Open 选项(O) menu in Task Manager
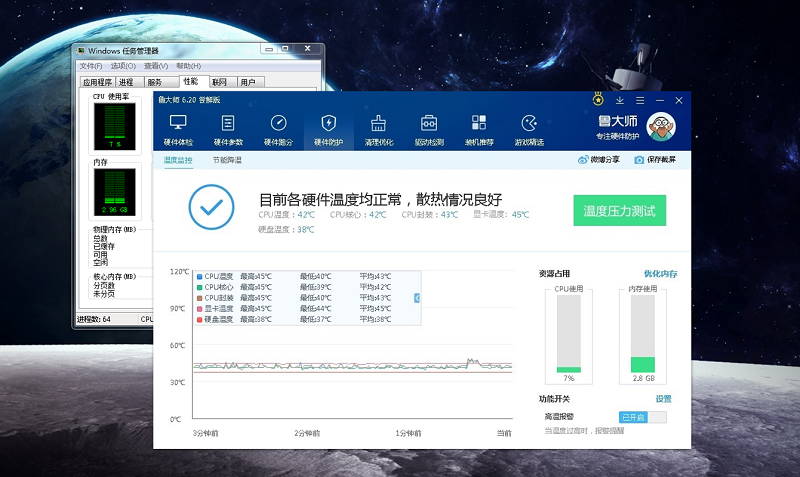The image size is (800, 477). (123, 66)
